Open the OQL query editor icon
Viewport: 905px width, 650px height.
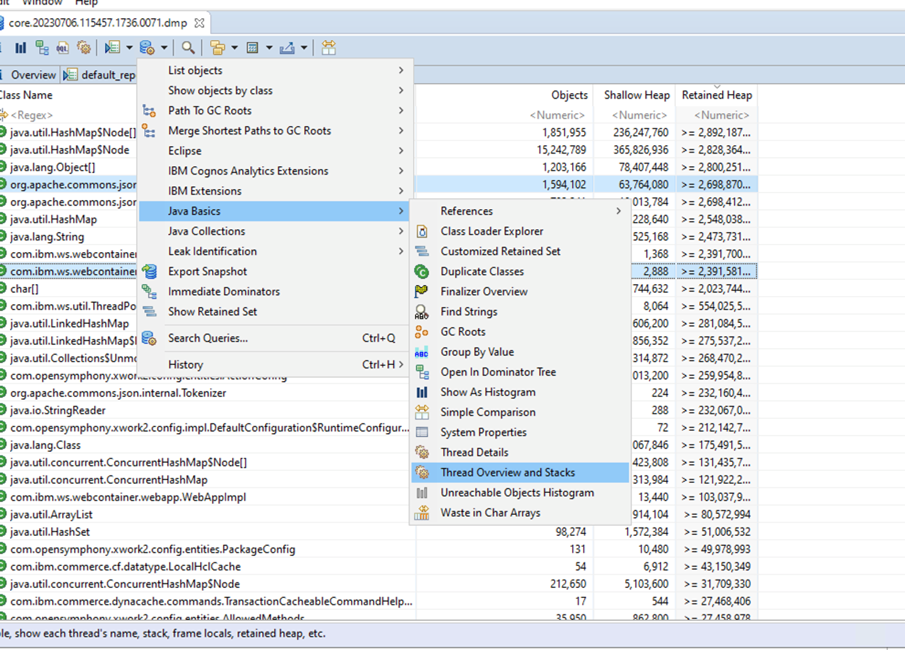click(63, 47)
